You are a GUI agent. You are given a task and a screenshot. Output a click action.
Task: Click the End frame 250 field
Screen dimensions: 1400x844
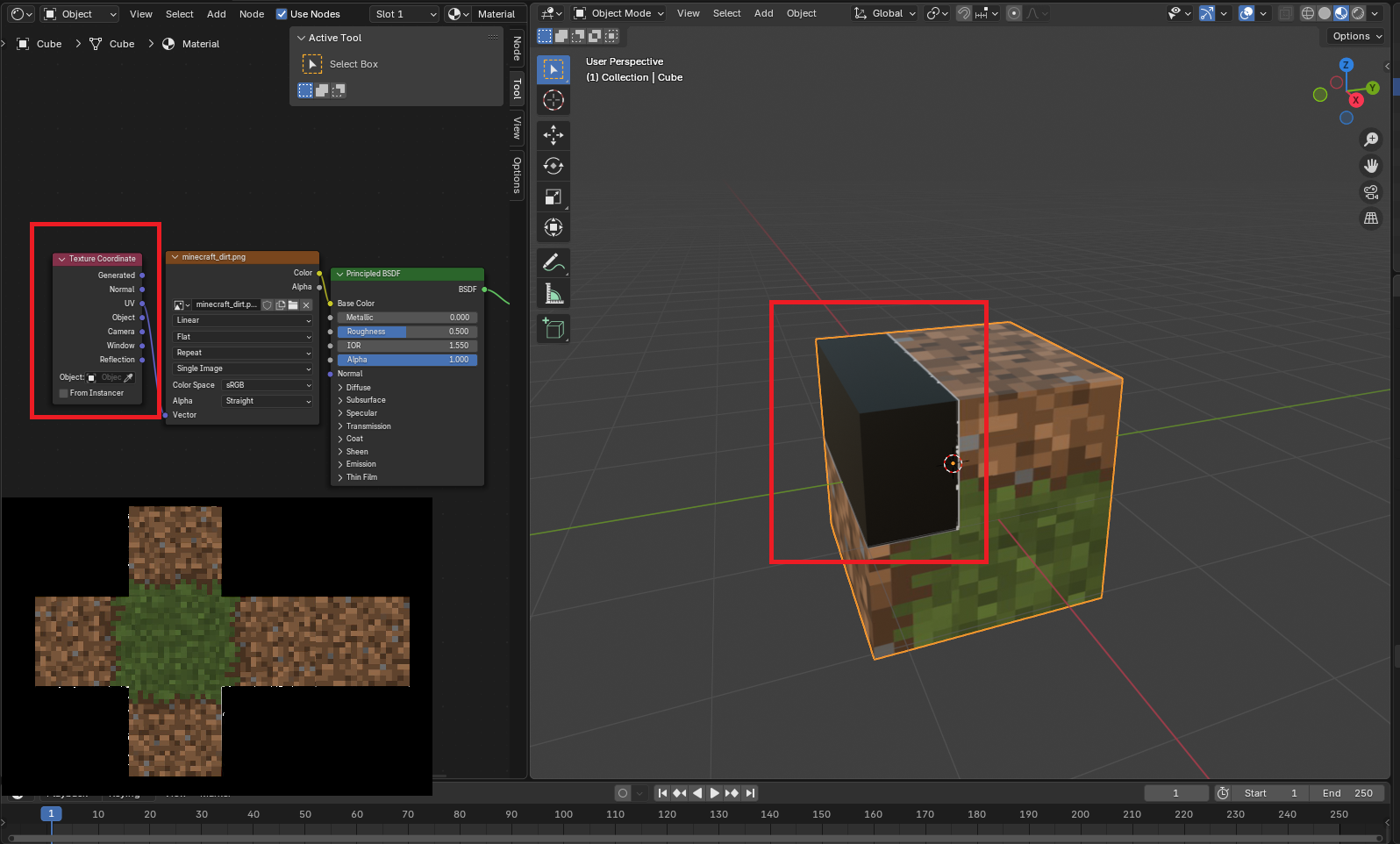(x=1347, y=793)
